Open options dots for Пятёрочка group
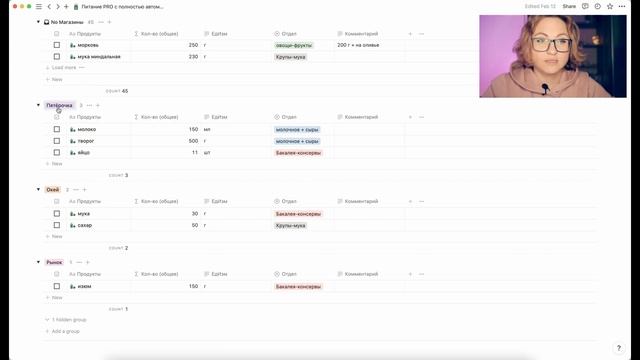 [89, 105]
